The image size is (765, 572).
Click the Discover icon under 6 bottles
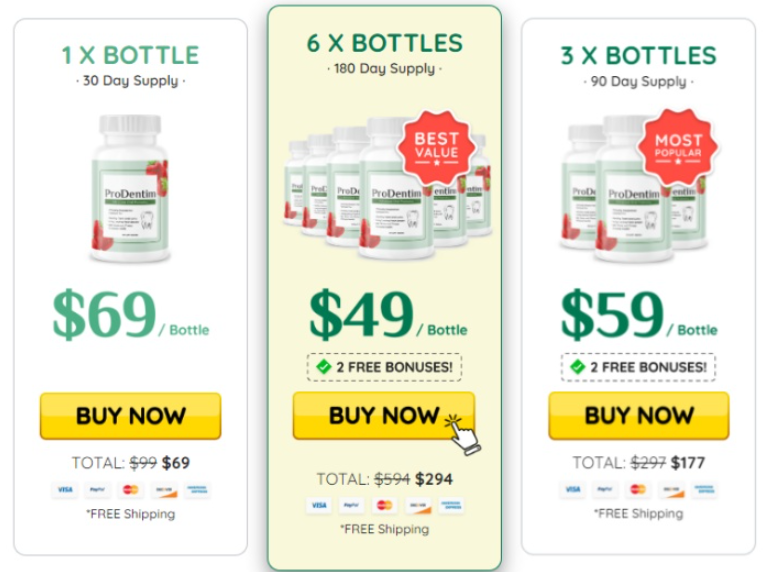(x=418, y=506)
